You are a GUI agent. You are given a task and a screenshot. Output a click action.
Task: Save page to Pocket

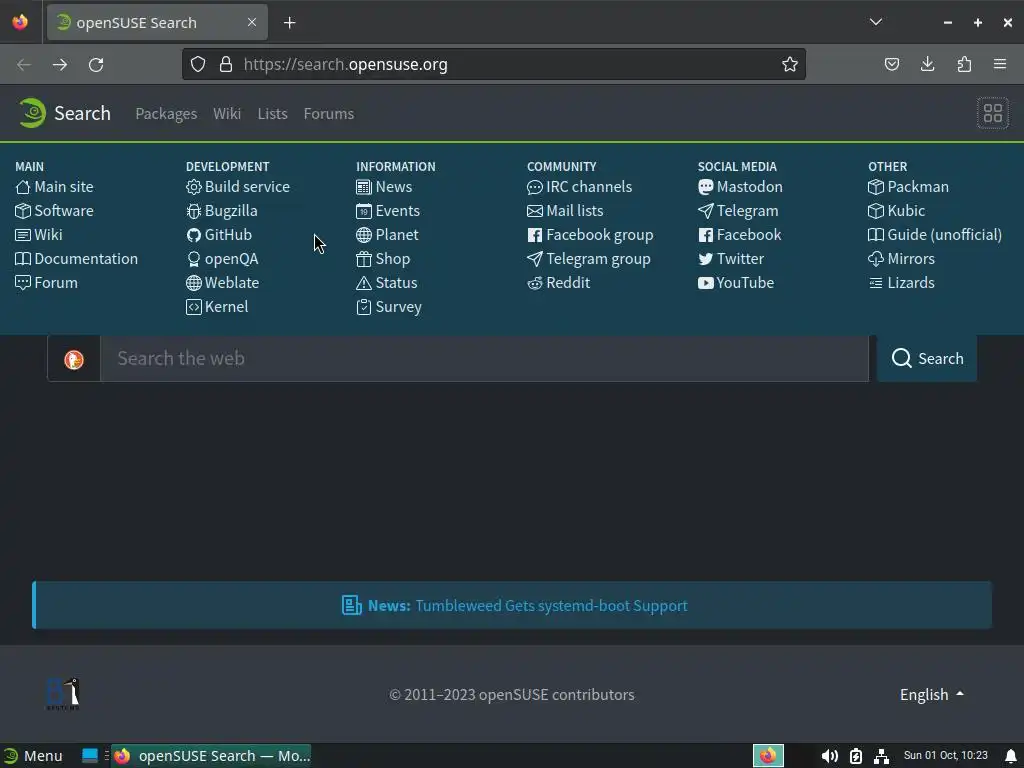point(891,64)
